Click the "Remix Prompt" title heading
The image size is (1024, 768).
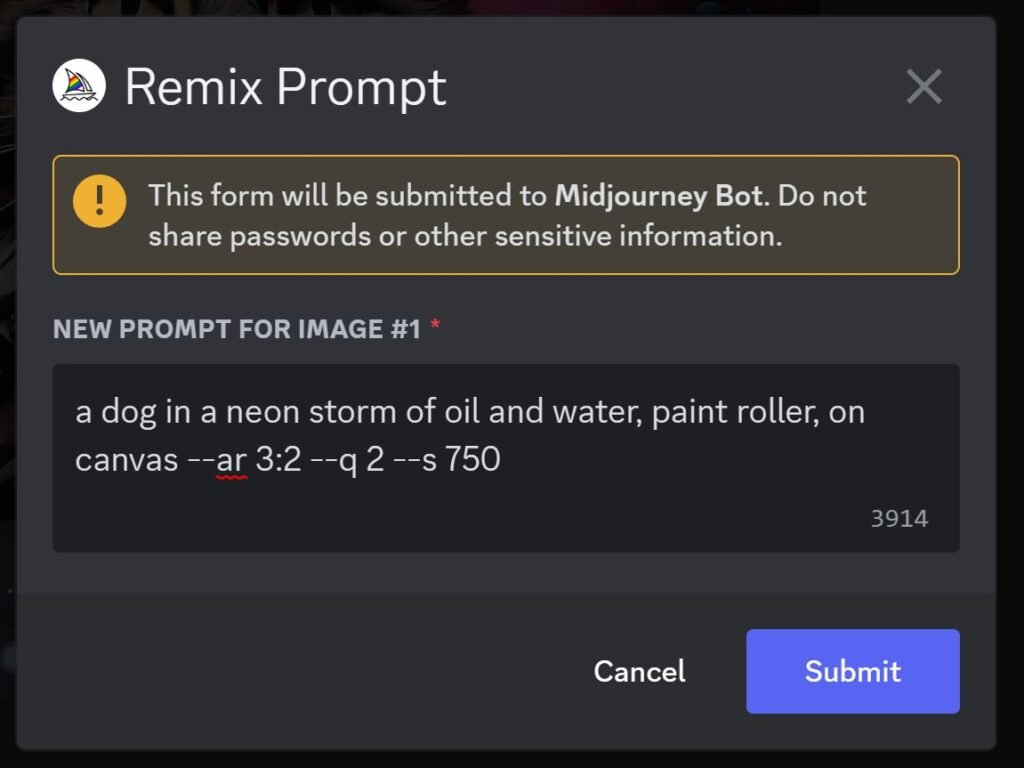tap(285, 87)
